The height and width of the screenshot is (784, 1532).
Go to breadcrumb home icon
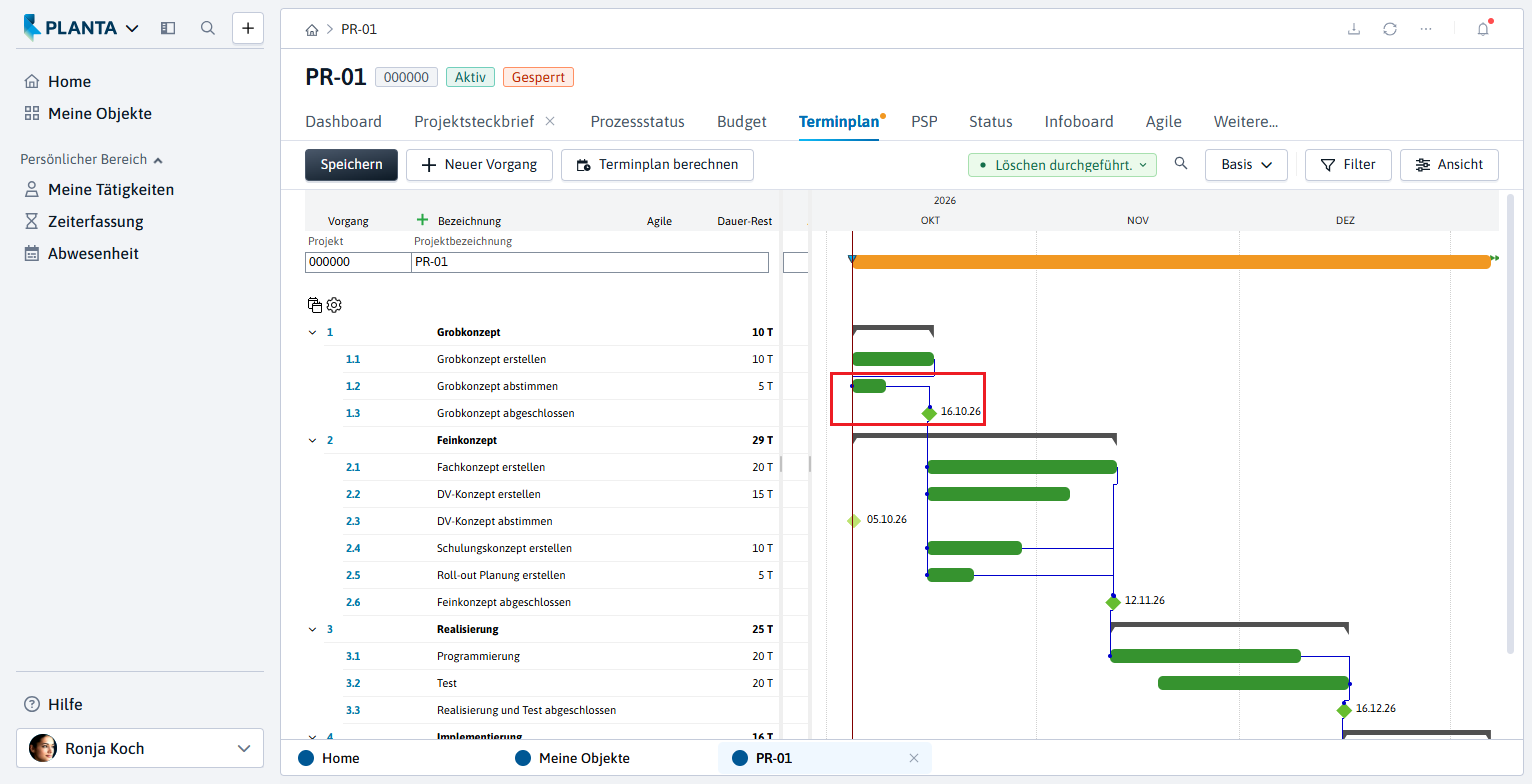click(x=312, y=29)
